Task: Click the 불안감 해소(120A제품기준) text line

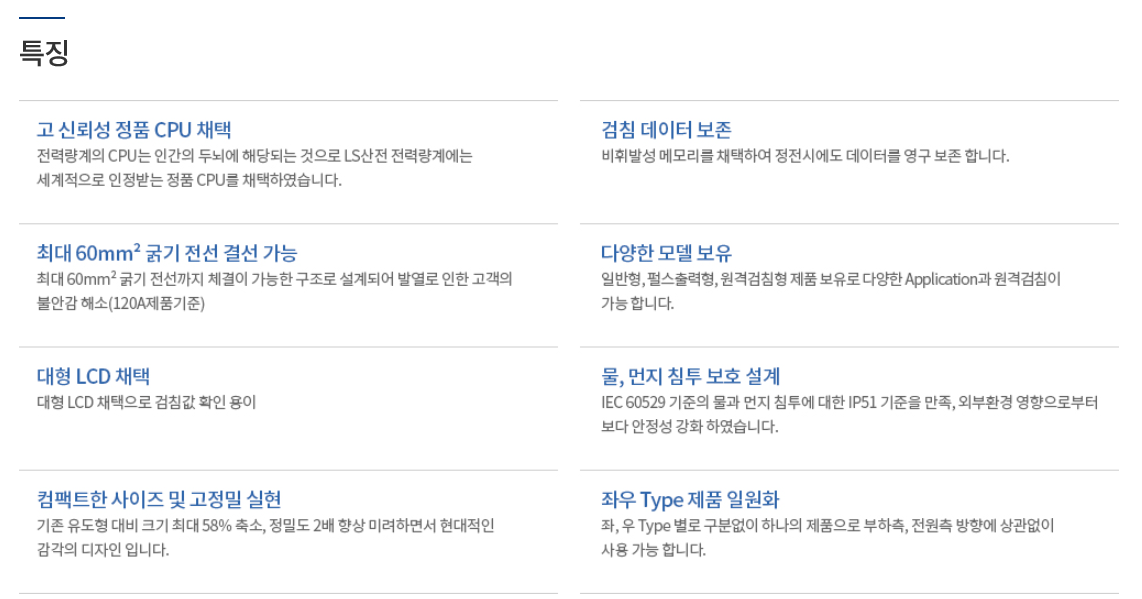Action: click(x=121, y=303)
